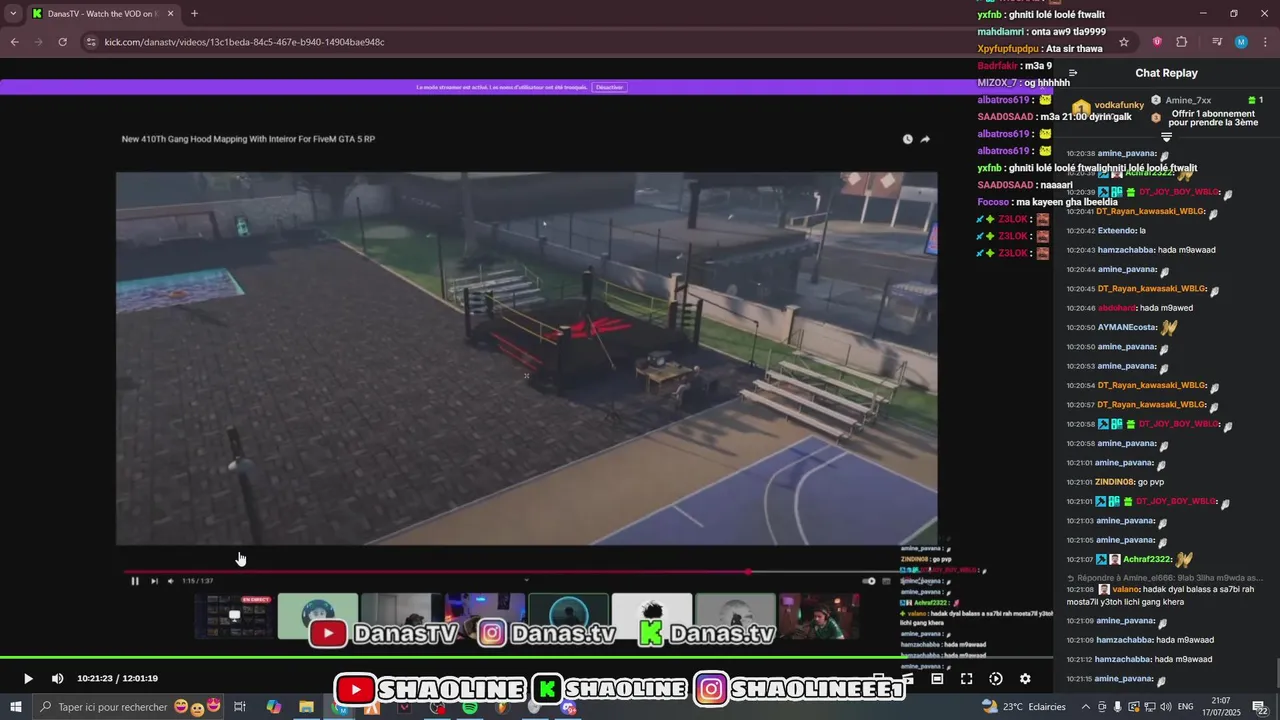
Task: Go back in browser history
Action: click(x=14, y=42)
